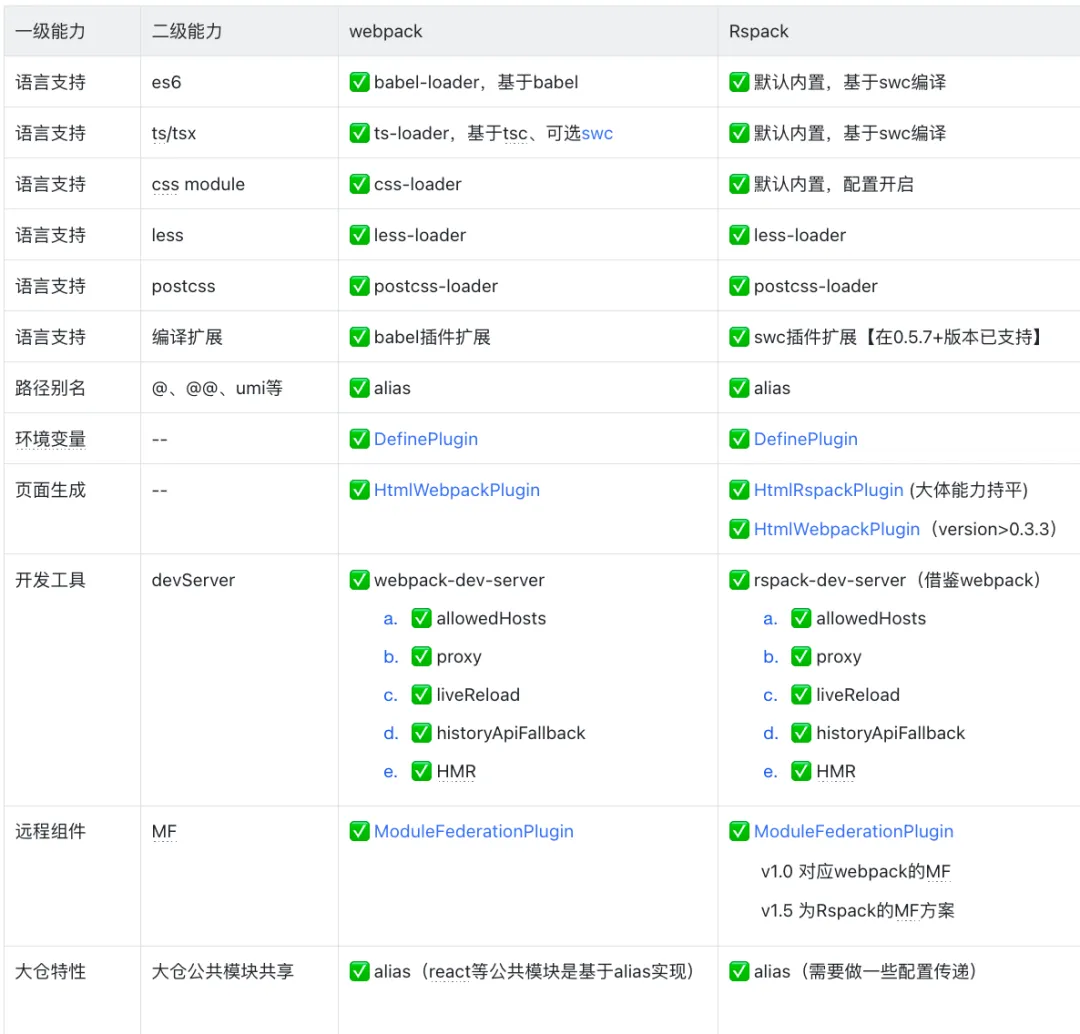Open DefinePlugin link in webpack column
Screen dimensions: 1080x1034
(x=426, y=439)
